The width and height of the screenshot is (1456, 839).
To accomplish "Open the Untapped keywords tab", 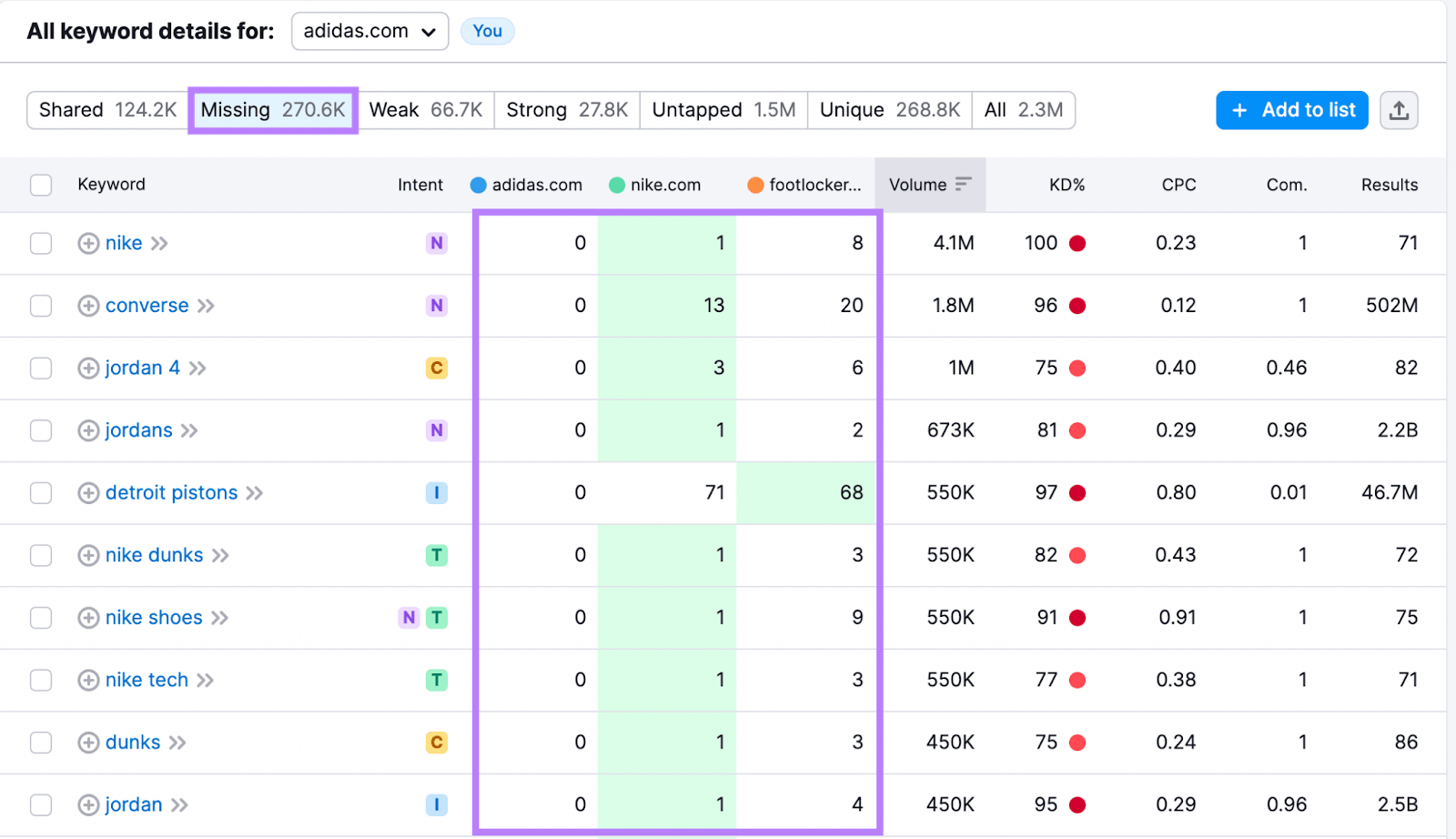I will (x=723, y=110).
